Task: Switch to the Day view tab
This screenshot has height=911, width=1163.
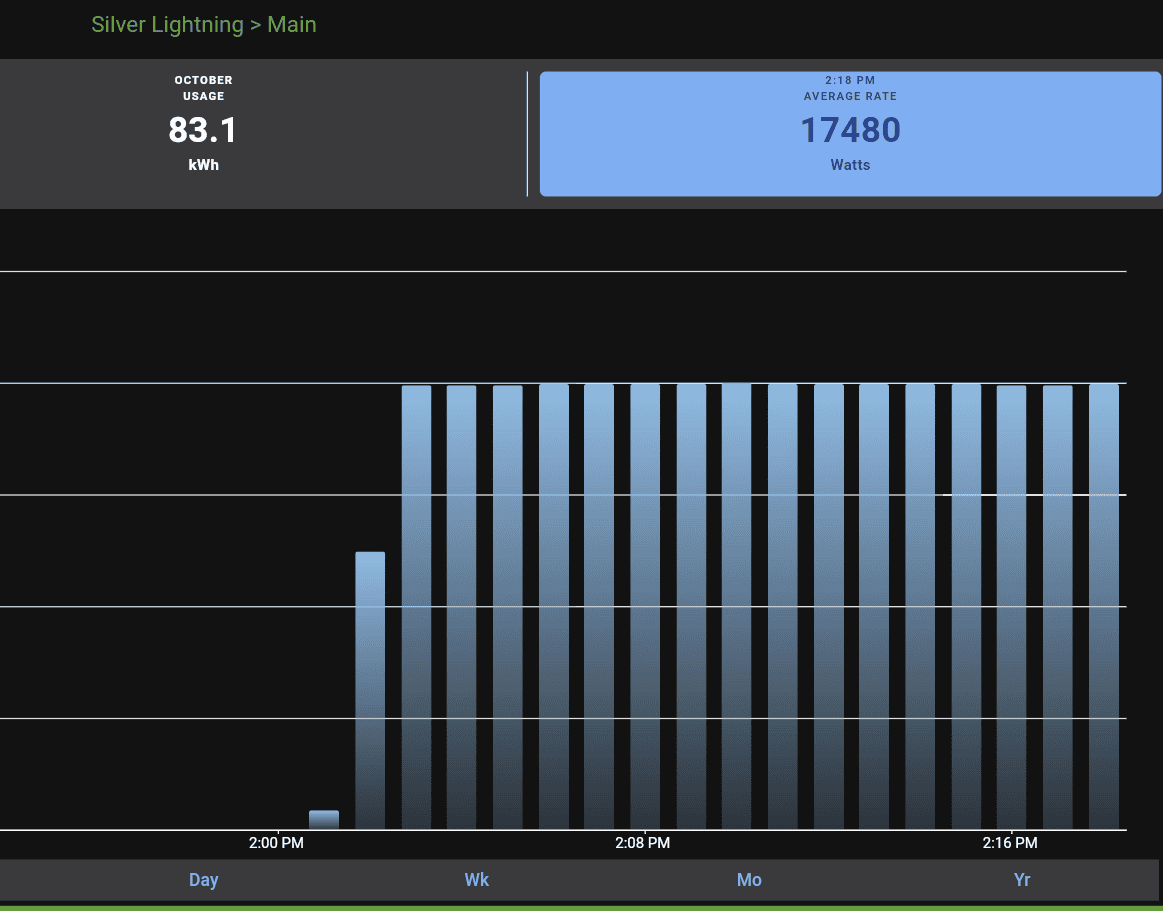Action: point(203,880)
